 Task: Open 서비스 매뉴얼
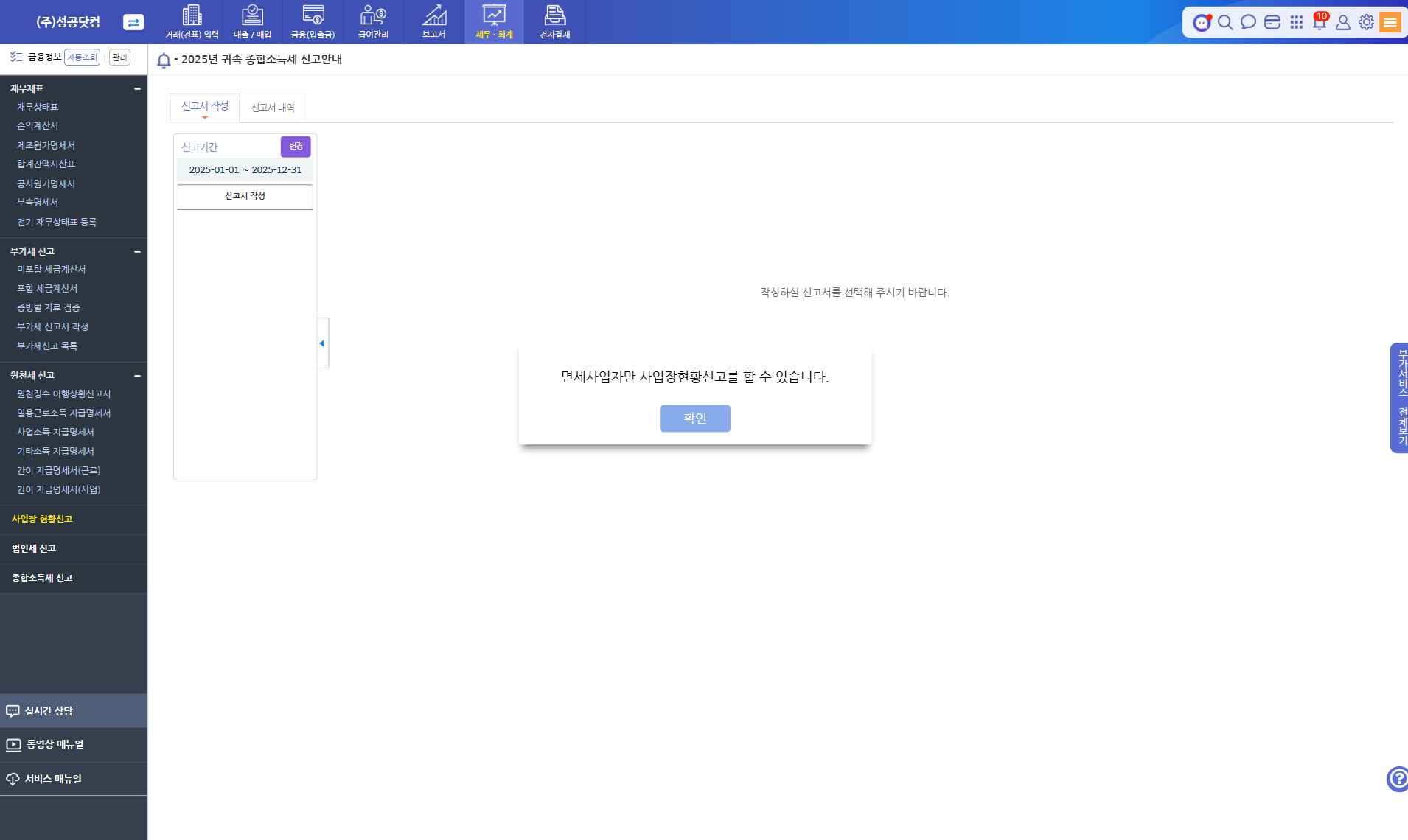point(74,779)
